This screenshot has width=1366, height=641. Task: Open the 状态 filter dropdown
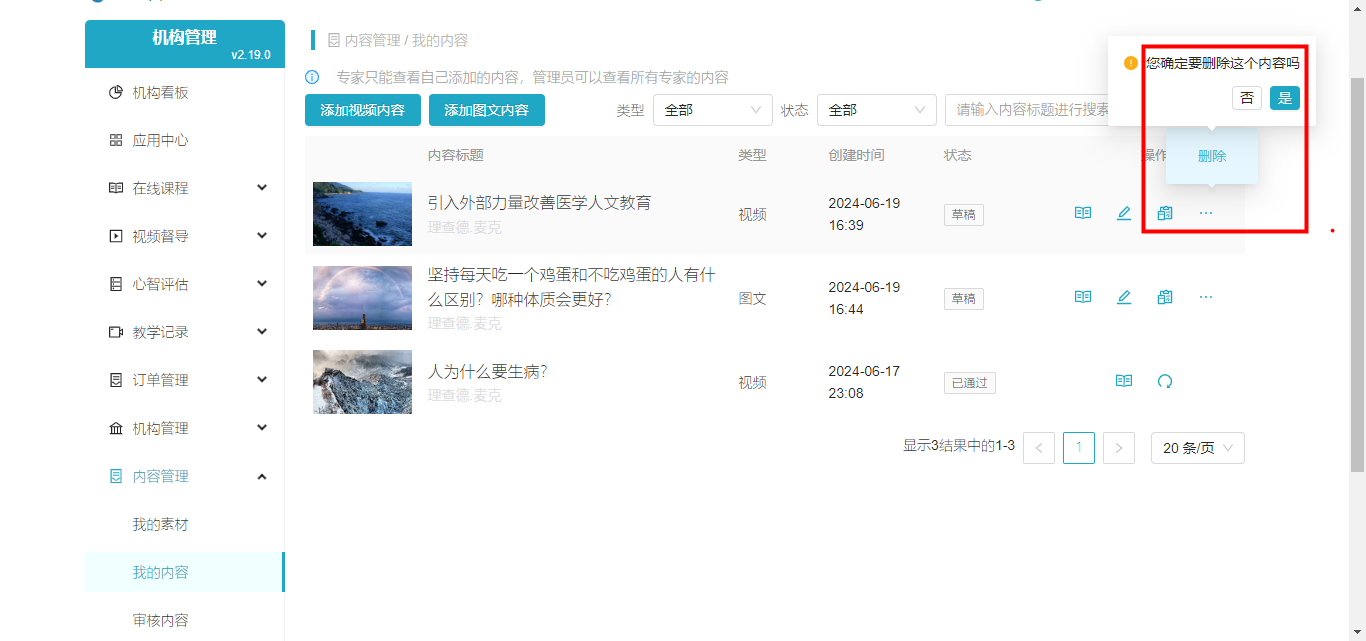(x=877, y=110)
